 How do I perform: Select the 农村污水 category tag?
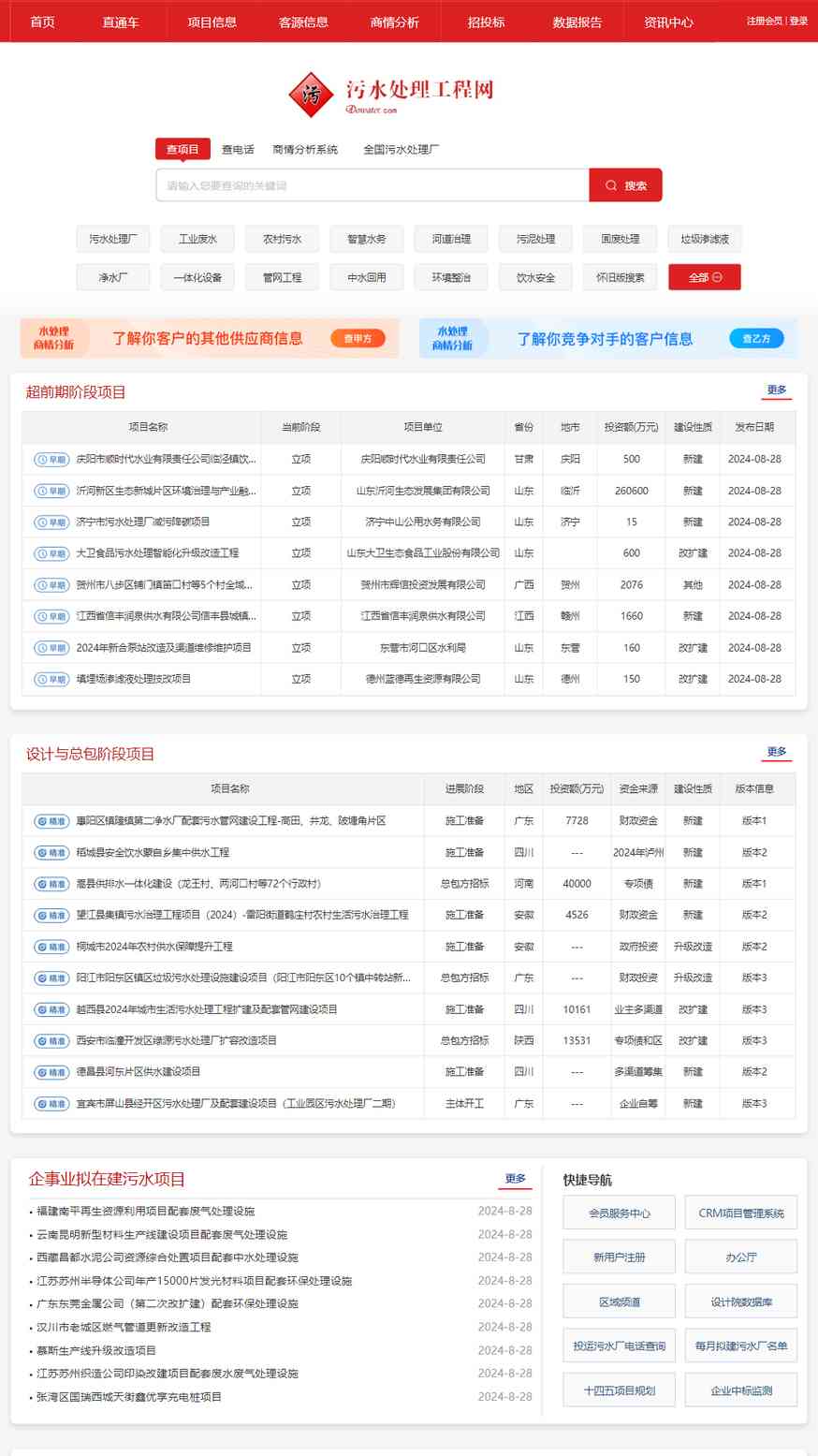click(282, 239)
